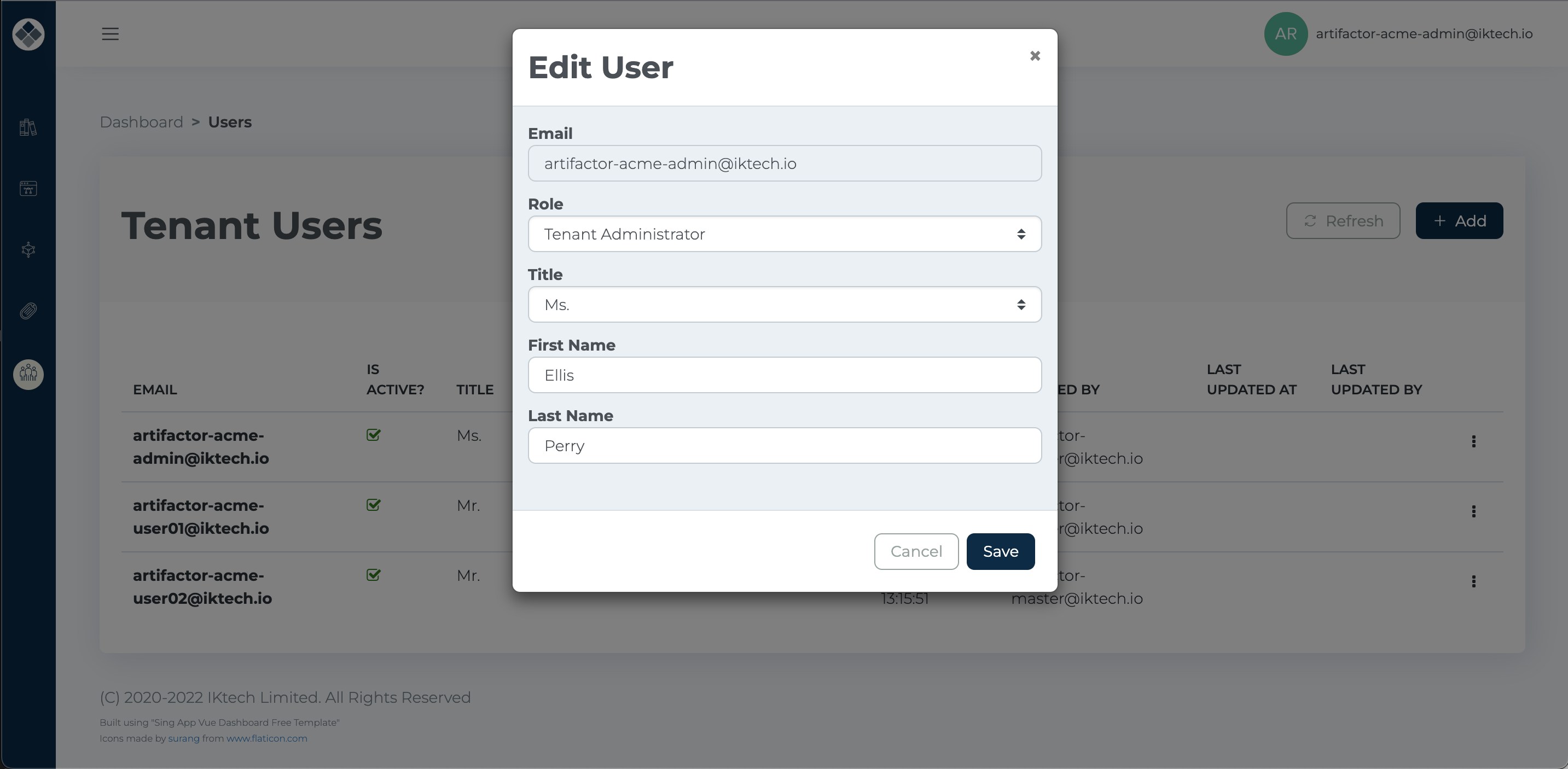
Task: Select the Users group sidebar icon
Action: 28,374
